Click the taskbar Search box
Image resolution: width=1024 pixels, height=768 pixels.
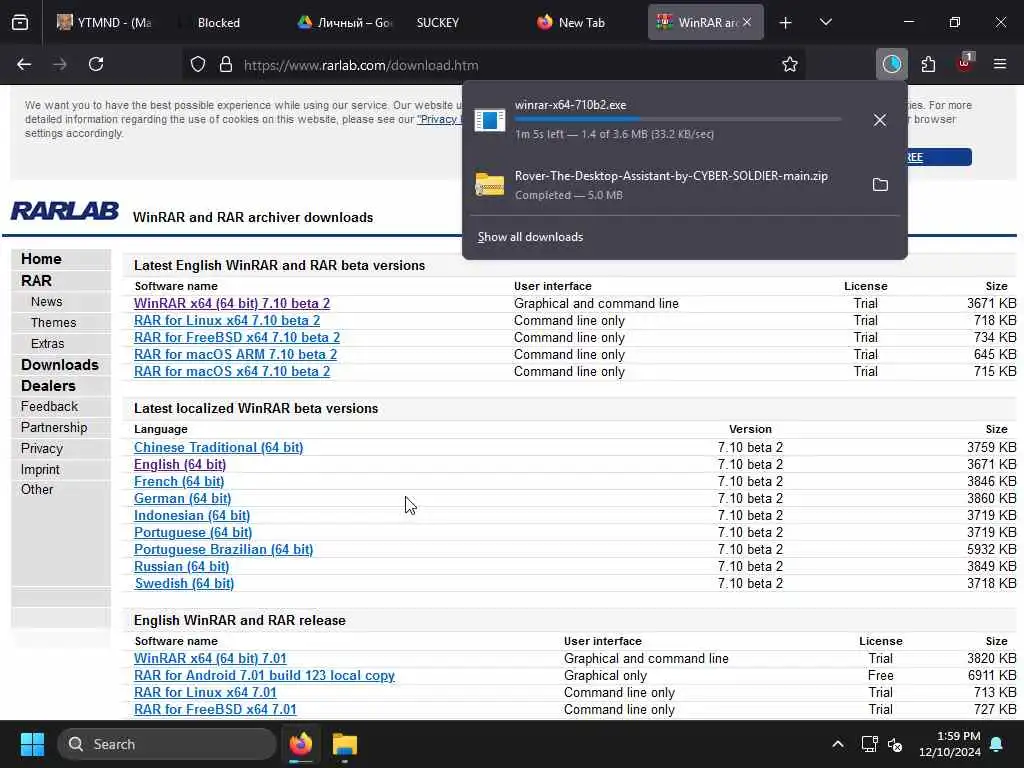(x=167, y=744)
